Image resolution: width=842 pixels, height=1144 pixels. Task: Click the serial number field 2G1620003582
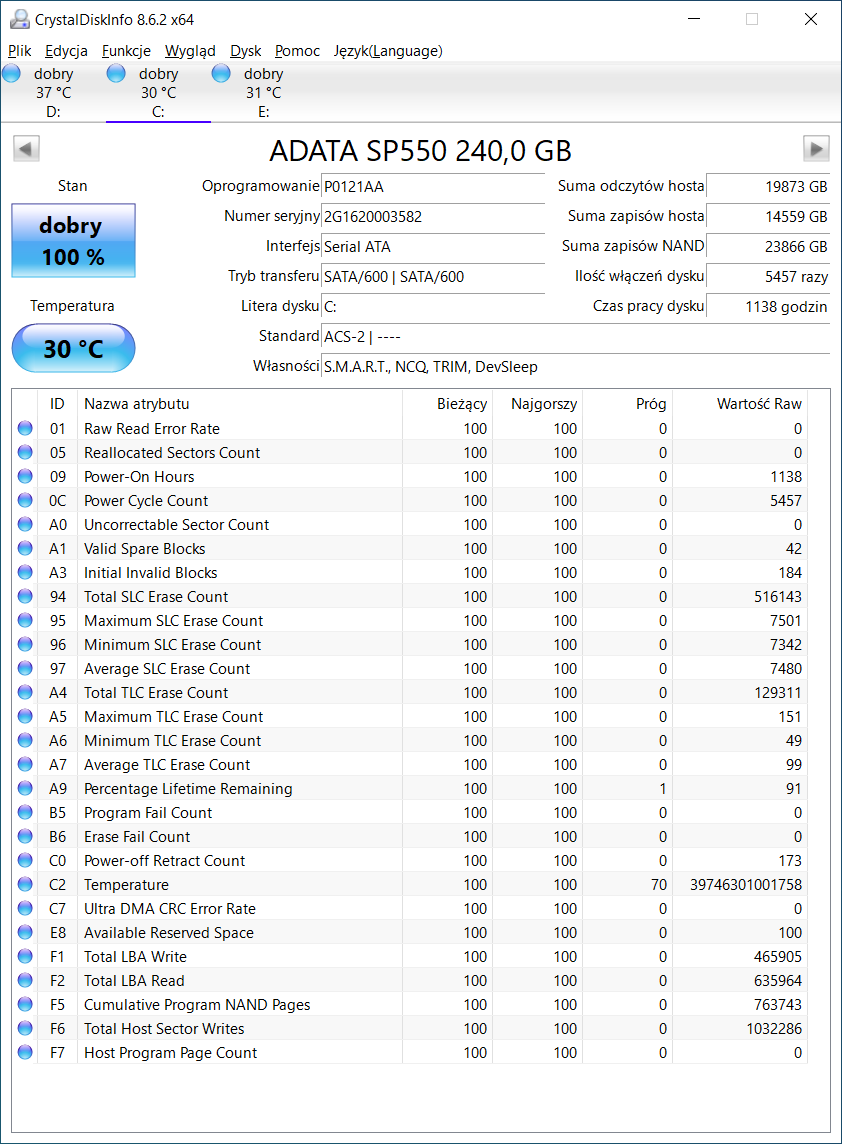coord(433,217)
